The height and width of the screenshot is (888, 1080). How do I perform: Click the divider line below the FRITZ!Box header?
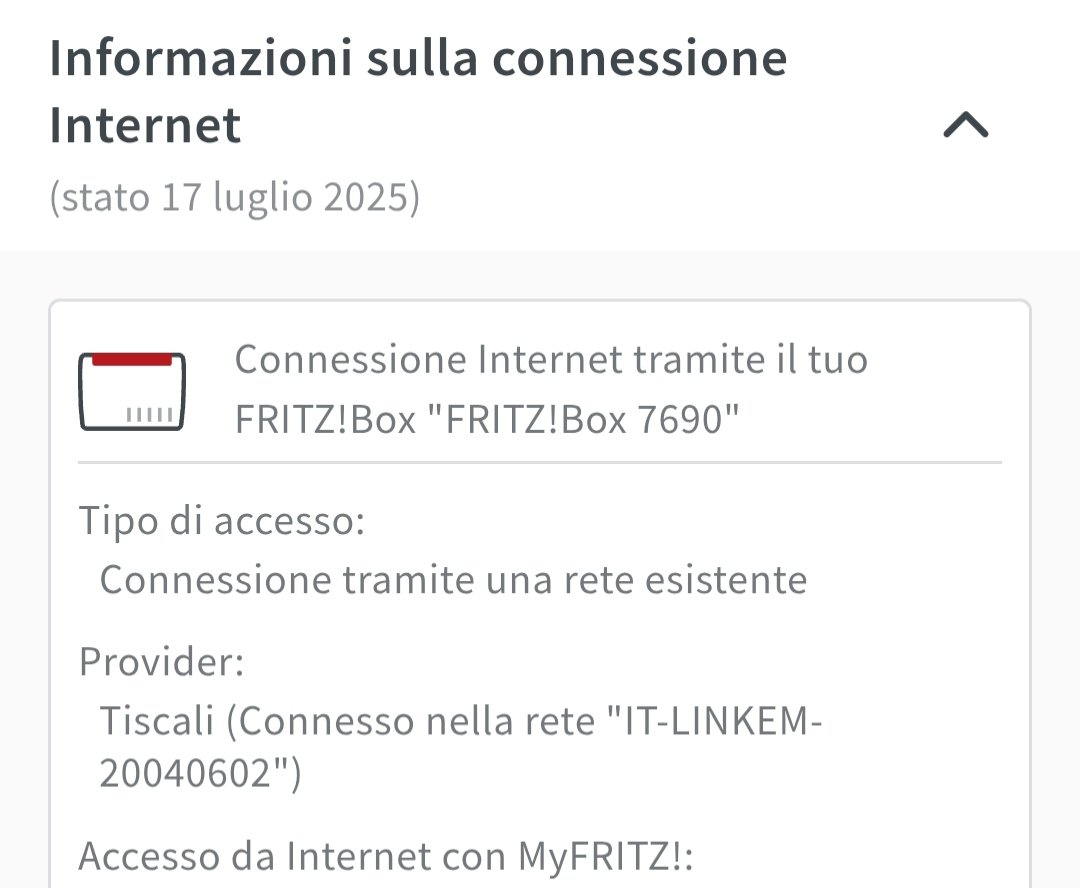(540, 463)
